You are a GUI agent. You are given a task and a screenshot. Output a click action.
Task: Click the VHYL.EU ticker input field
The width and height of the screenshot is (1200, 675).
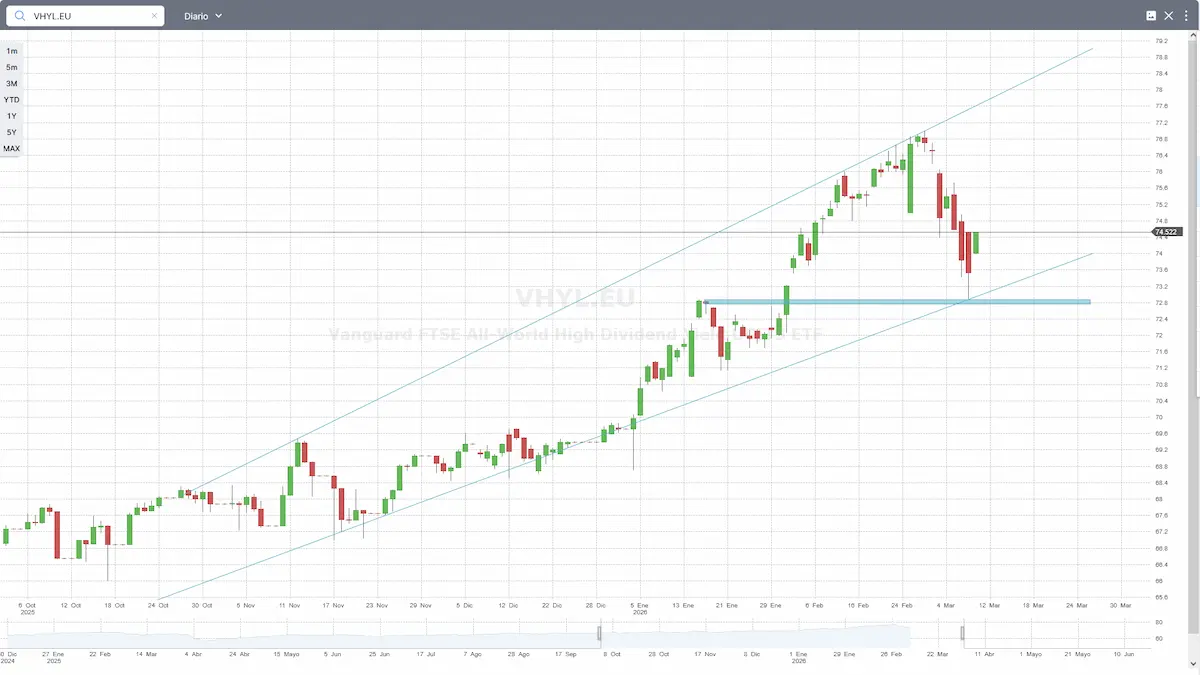pyautogui.click(x=85, y=15)
